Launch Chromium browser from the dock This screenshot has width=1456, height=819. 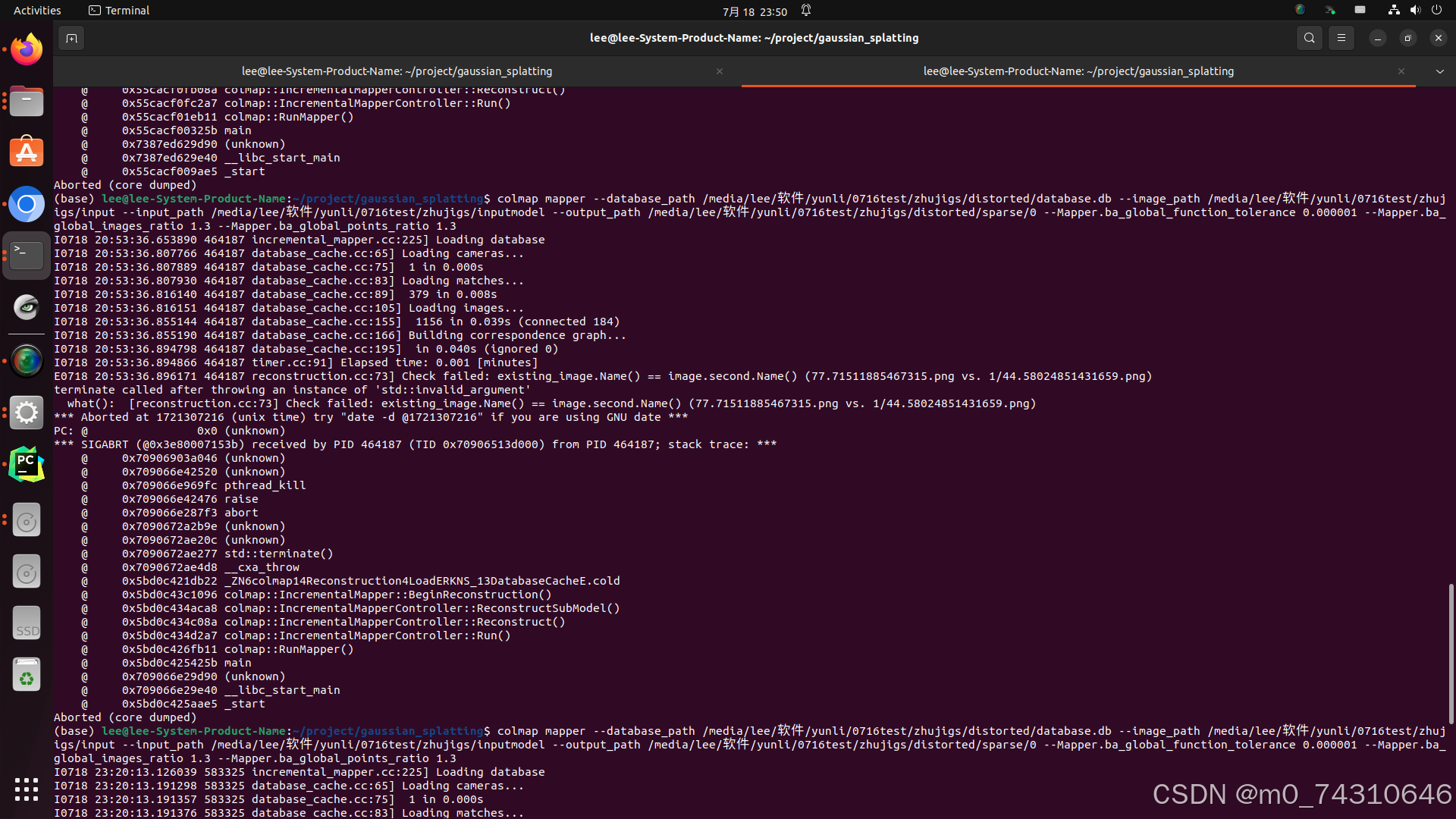coord(27,204)
